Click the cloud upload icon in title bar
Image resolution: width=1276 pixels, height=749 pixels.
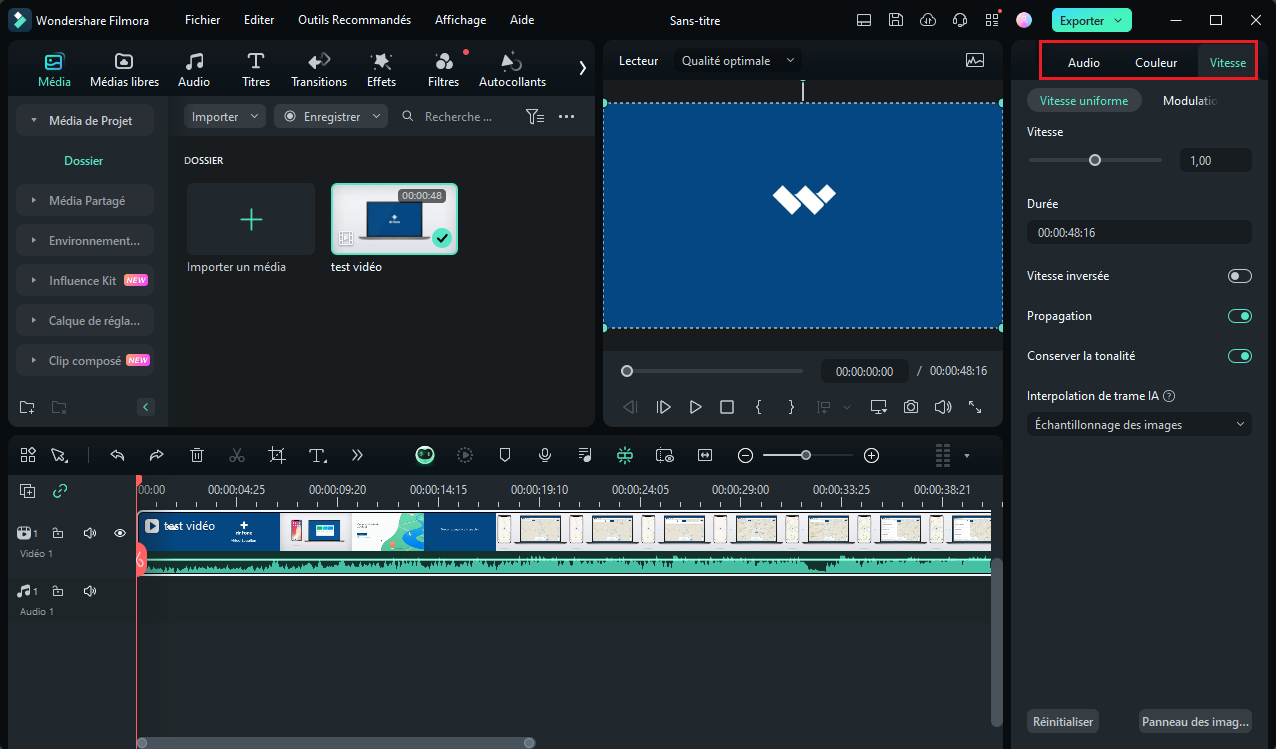pyautogui.click(x=928, y=20)
